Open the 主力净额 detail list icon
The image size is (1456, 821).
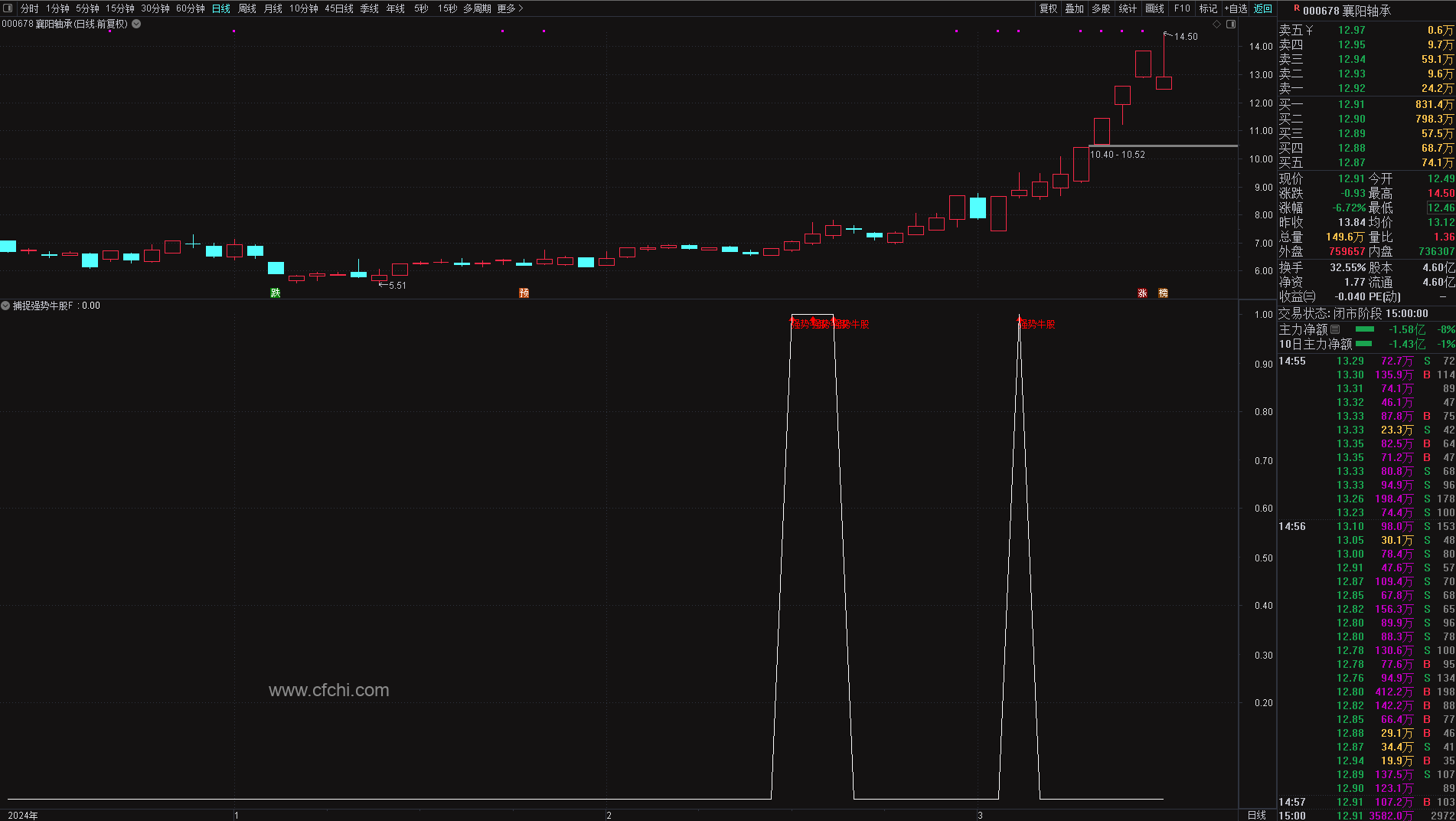point(1336,329)
